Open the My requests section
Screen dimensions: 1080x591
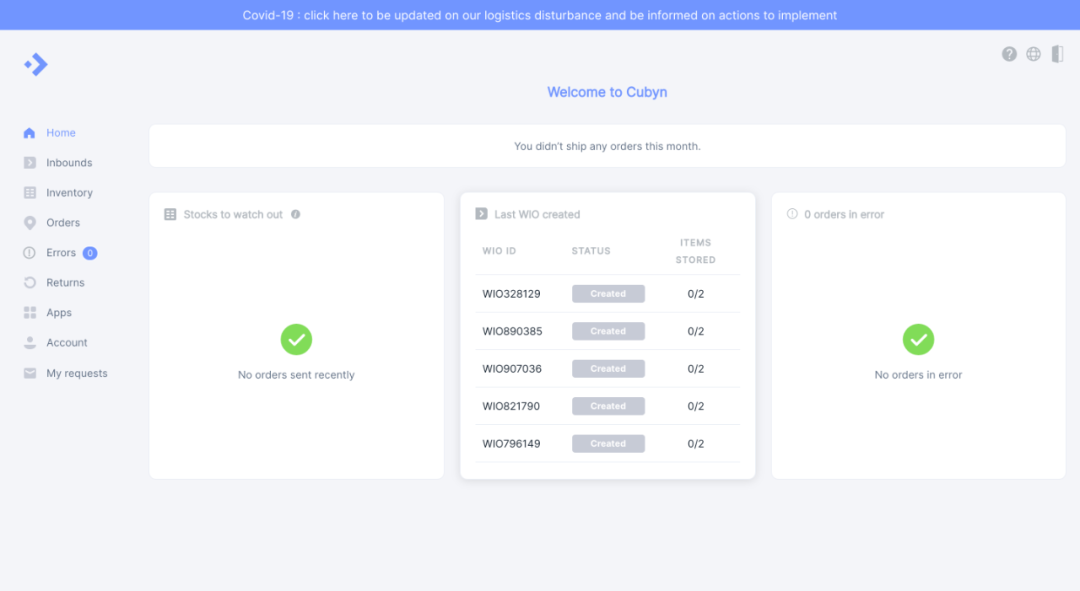click(76, 373)
